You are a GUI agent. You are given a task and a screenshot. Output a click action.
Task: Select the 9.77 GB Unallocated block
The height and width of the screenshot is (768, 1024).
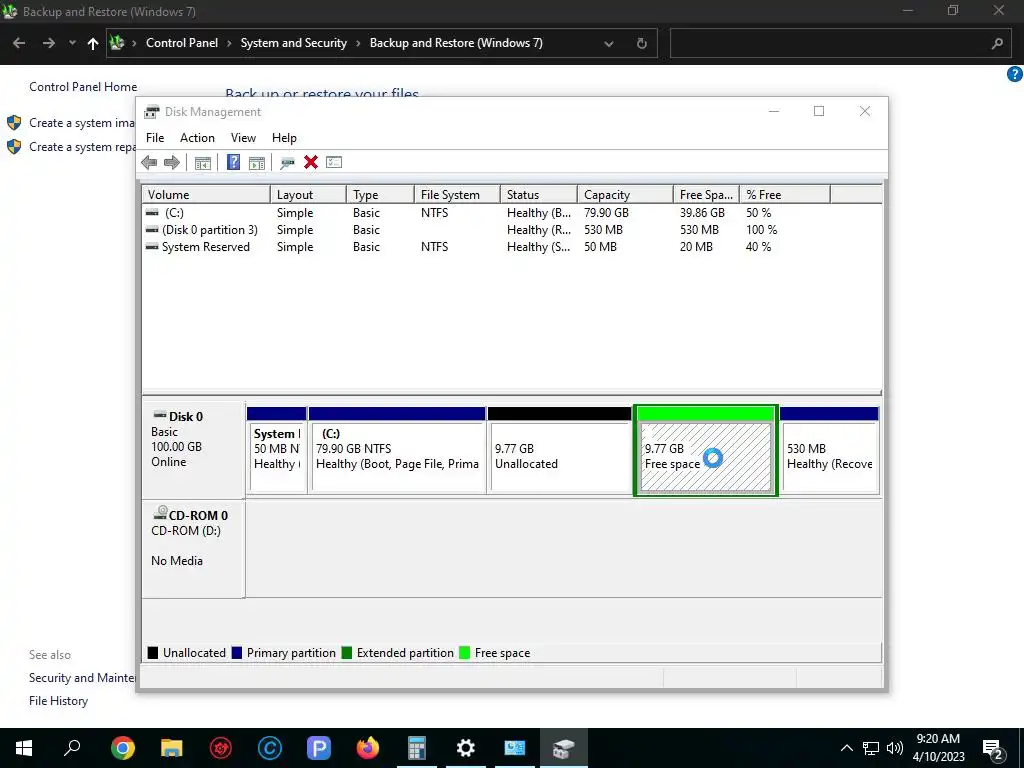[560, 450]
